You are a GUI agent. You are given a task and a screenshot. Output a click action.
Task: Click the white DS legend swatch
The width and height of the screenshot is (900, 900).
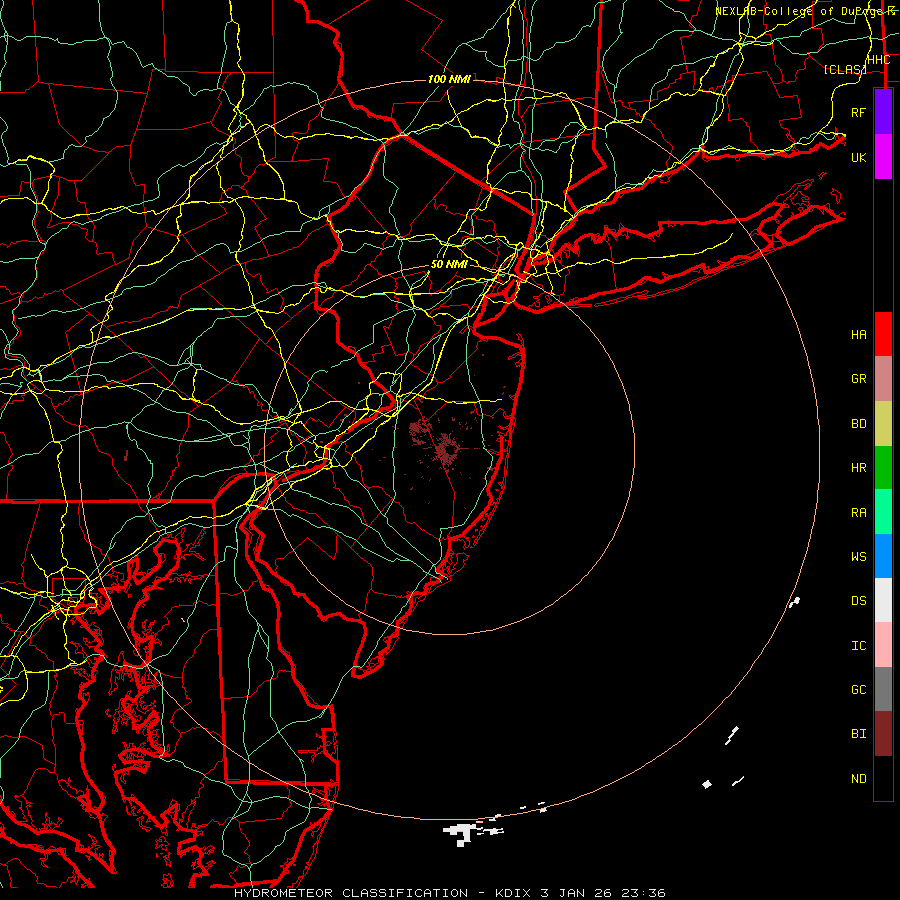click(x=883, y=600)
